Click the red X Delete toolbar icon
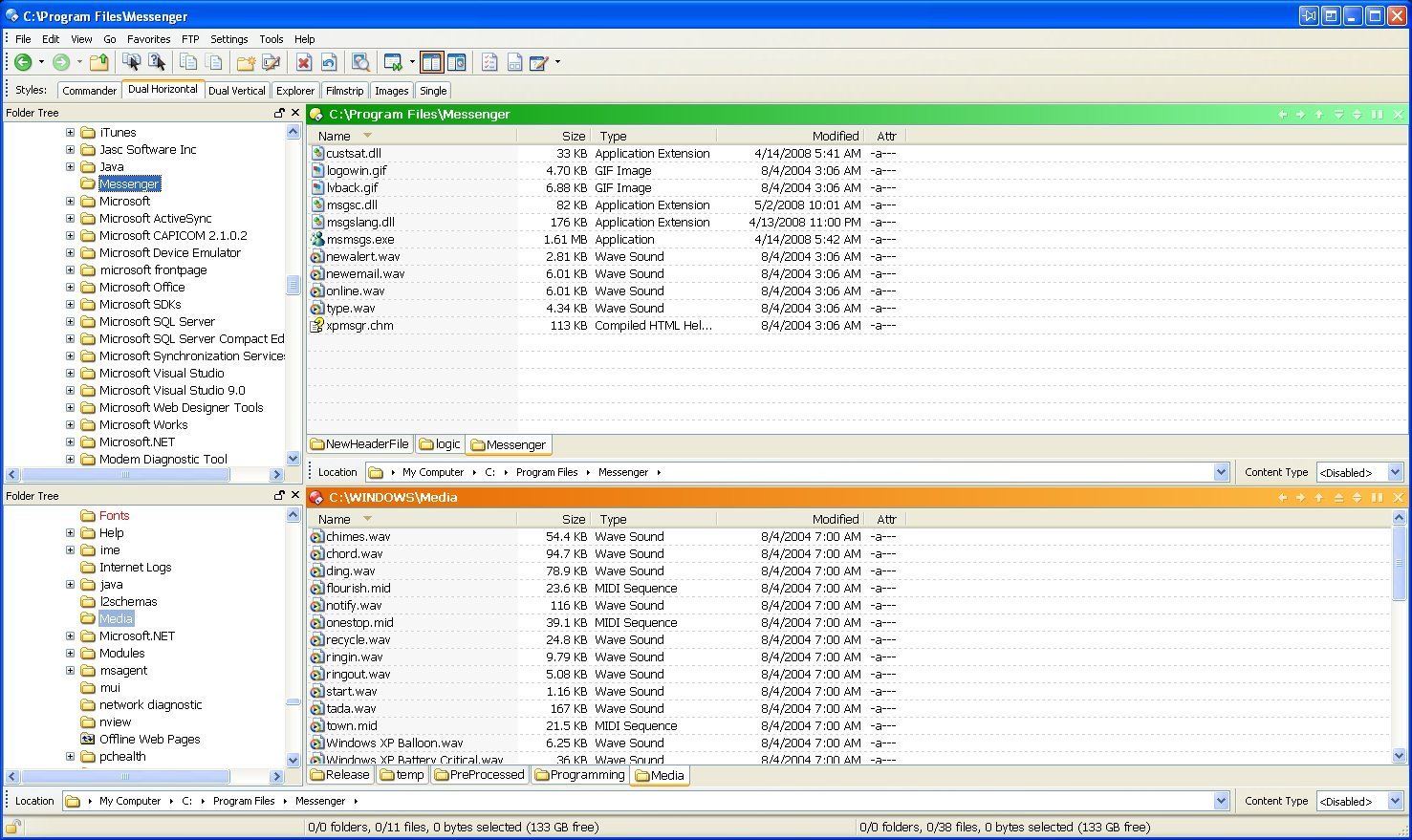The image size is (1412, 840). (x=304, y=63)
